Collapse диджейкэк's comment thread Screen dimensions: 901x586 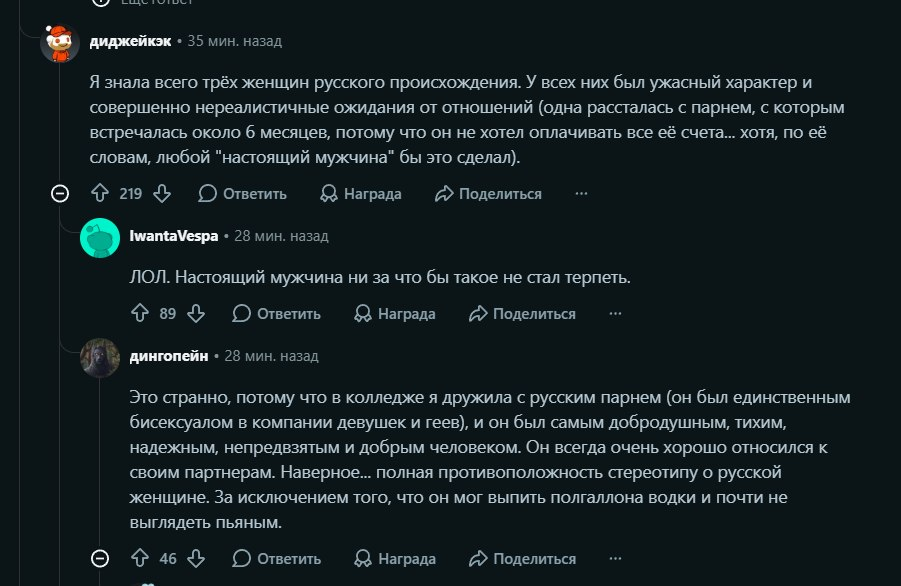[60, 194]
